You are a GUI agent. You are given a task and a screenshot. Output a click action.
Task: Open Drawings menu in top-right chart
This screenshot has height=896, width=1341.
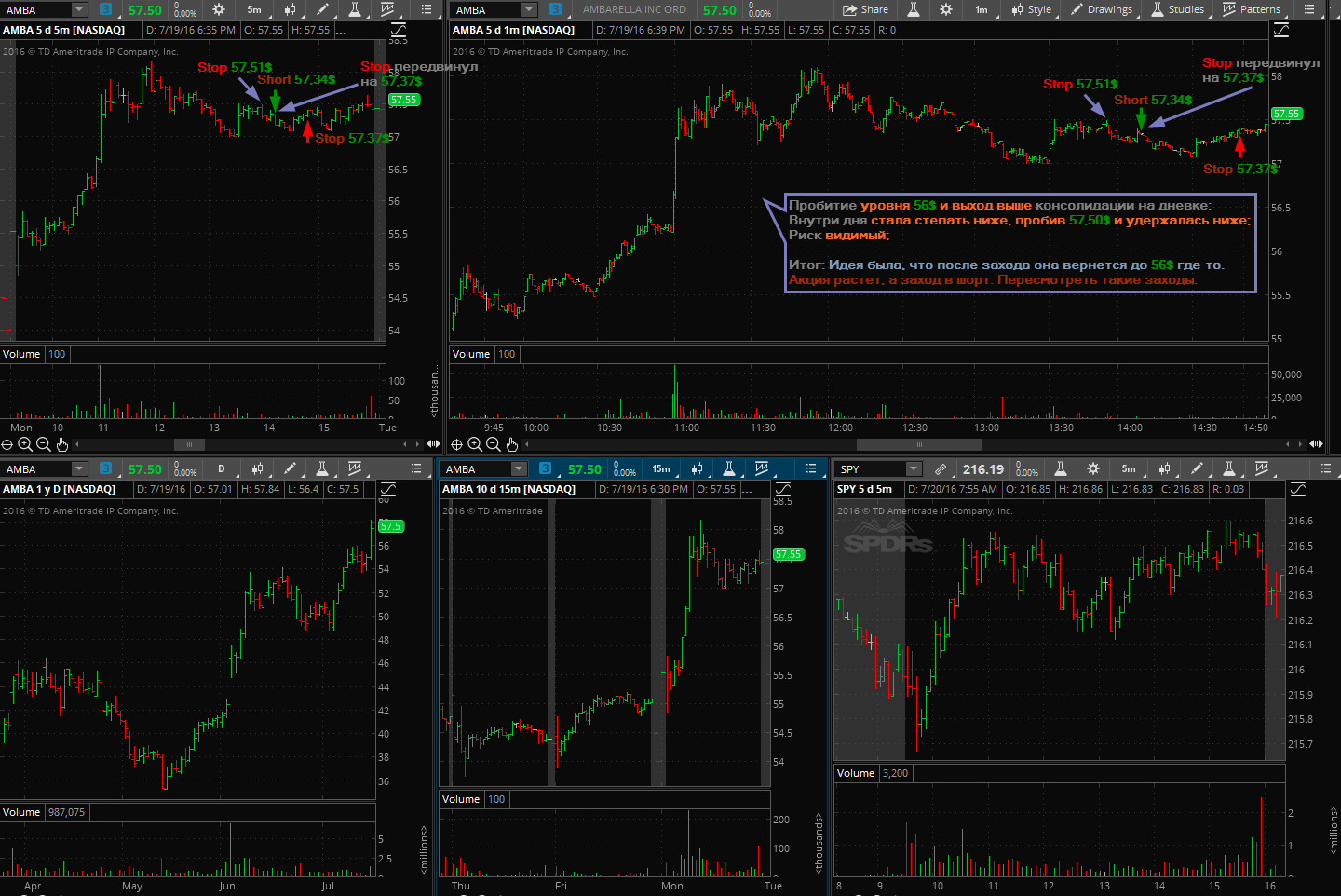[x=1102, y=9]
